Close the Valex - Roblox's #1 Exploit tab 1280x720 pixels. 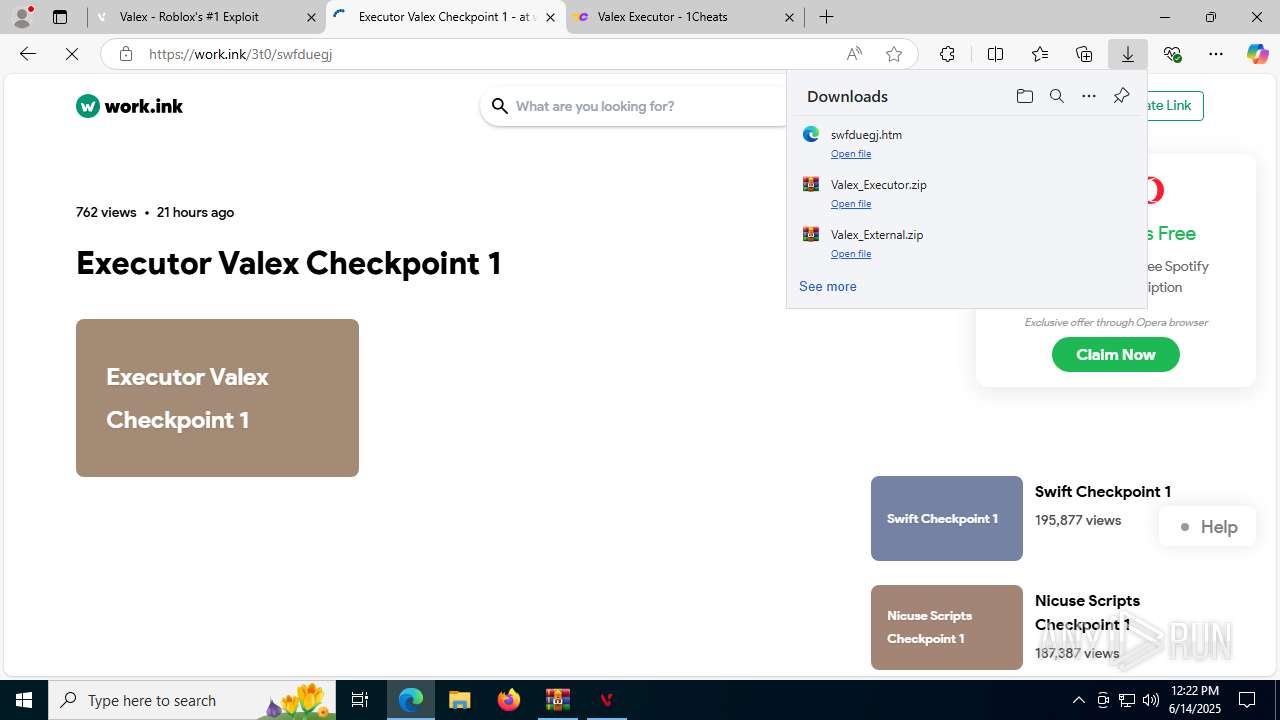310,17
